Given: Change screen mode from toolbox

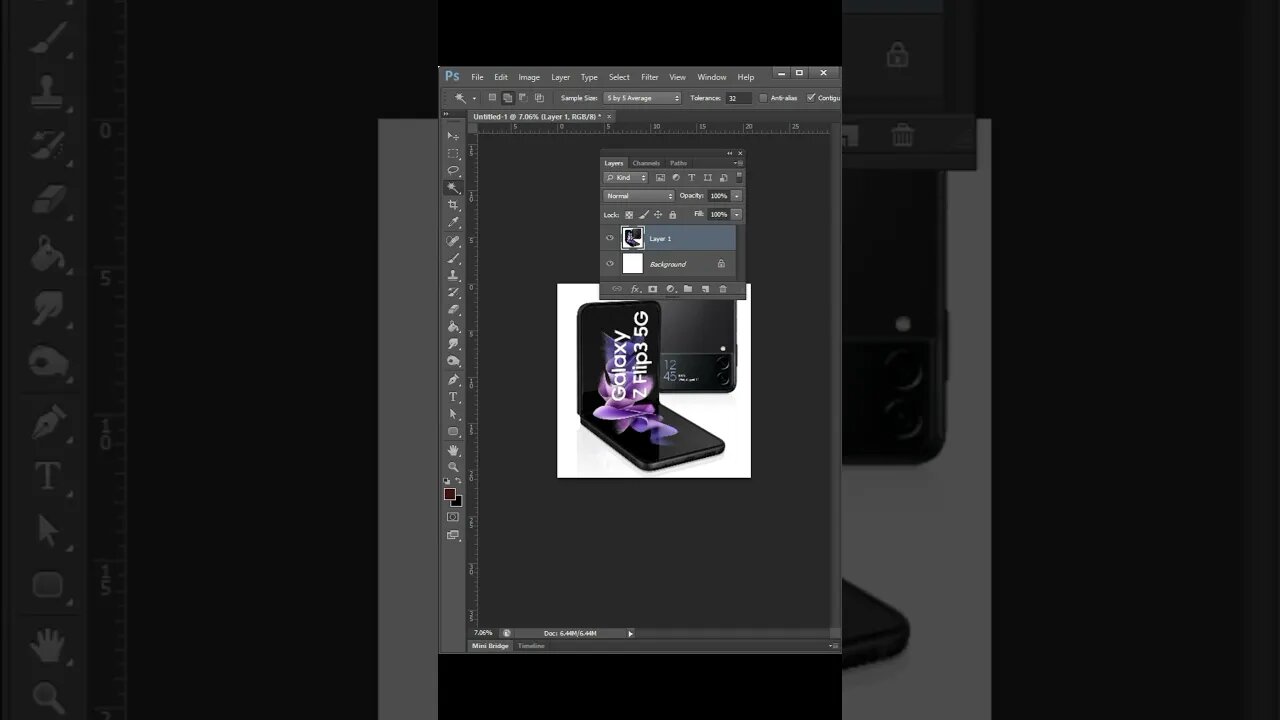Looking at the screenshot, I should point(453,535).
